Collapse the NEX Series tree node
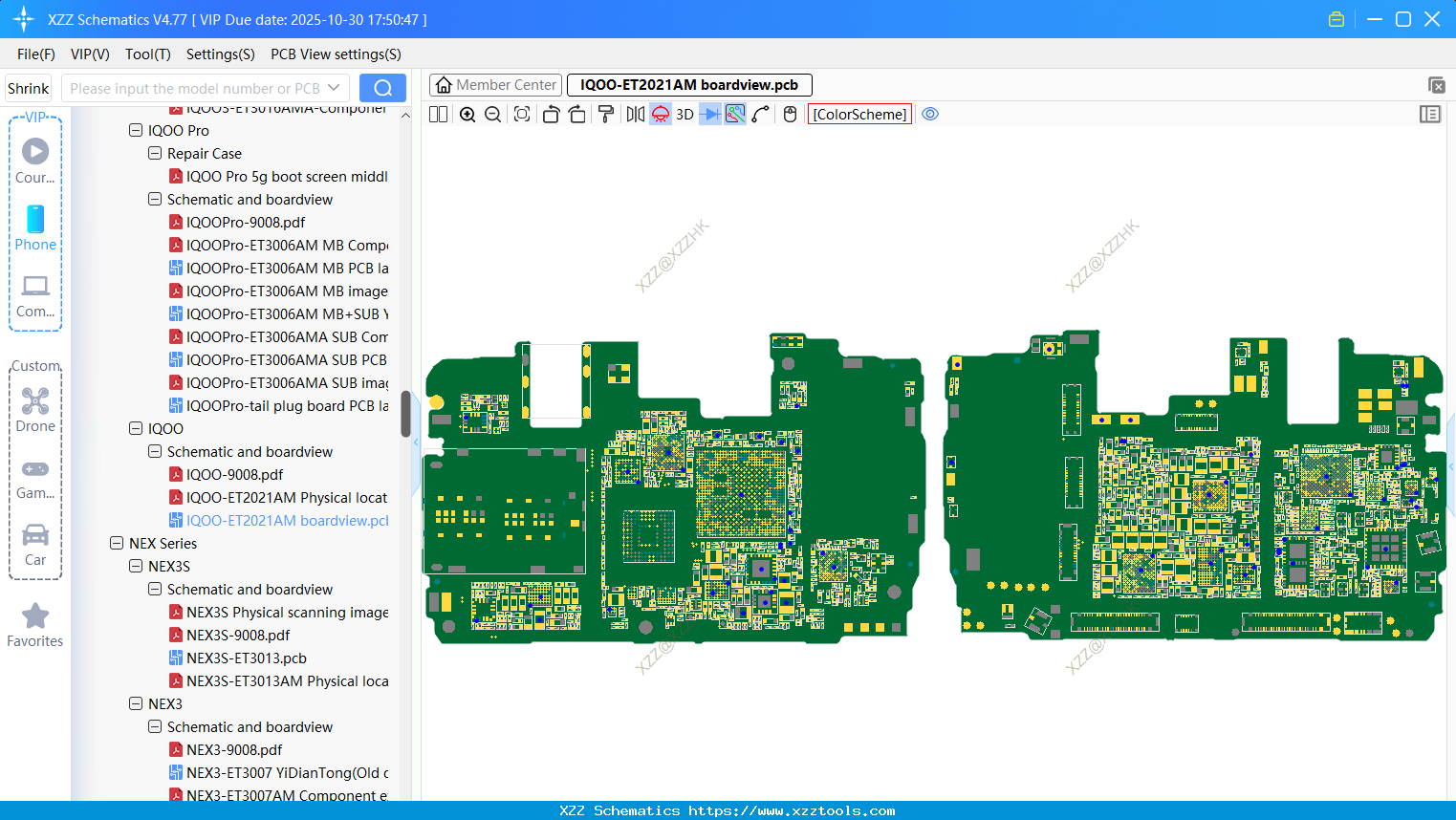This screenshot has height=820, width=1456. tap(117, 544)
